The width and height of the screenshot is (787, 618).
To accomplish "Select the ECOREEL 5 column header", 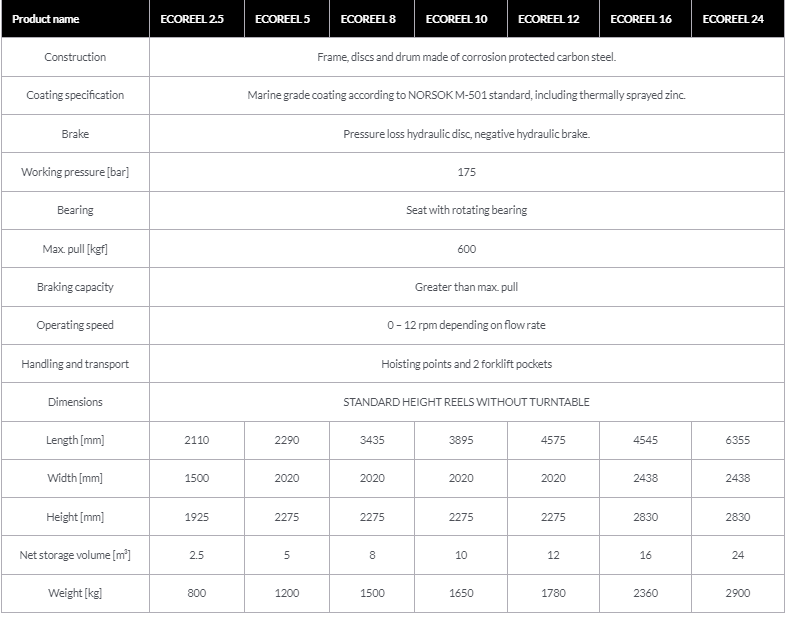I will click(287, 19).
